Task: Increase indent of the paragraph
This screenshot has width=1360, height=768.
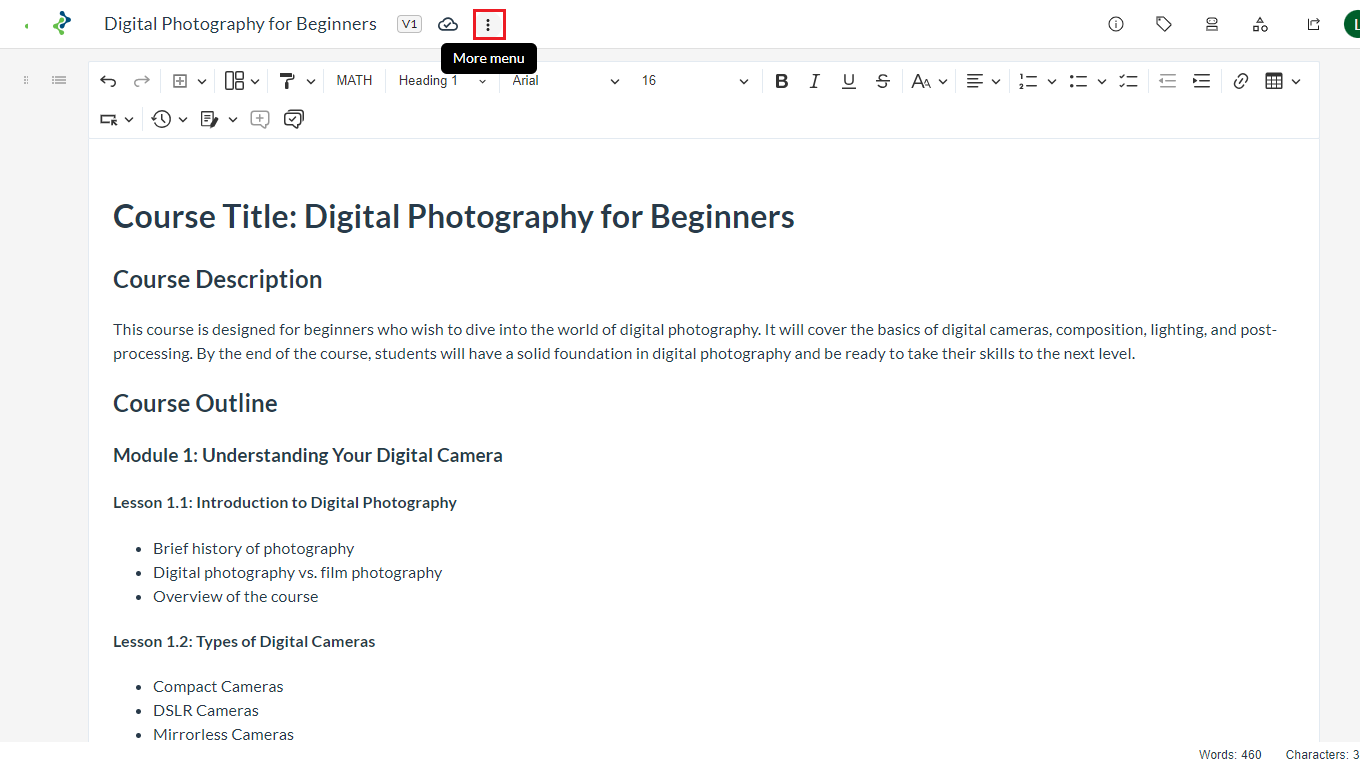Action: point(1201,81)
